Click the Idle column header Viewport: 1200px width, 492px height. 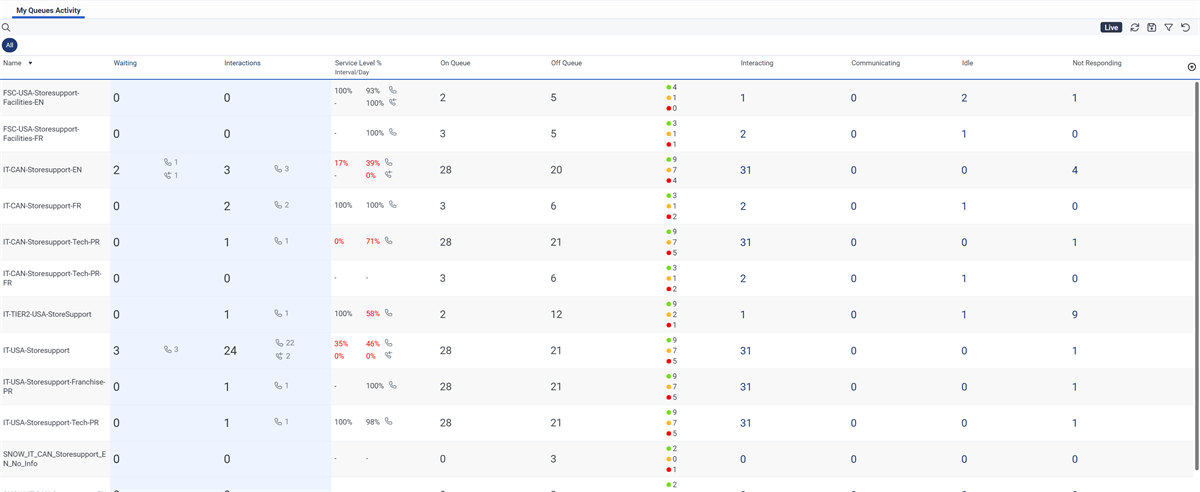(x=968, y=63)
